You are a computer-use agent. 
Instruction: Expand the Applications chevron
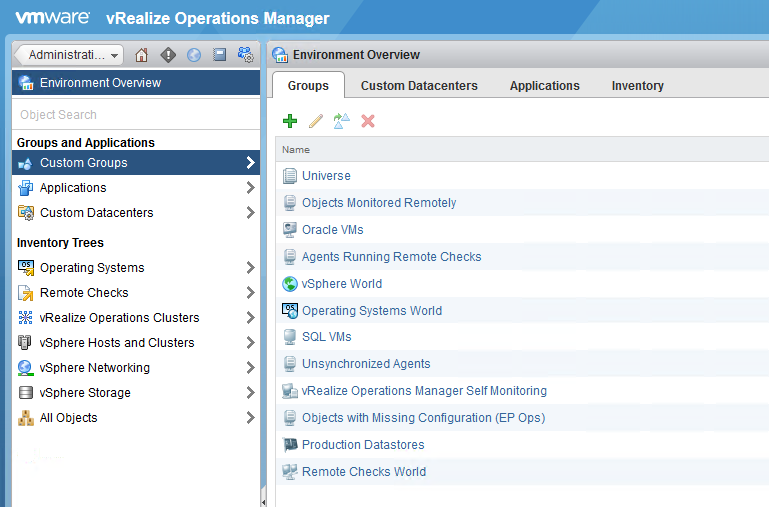pos(250,188)
